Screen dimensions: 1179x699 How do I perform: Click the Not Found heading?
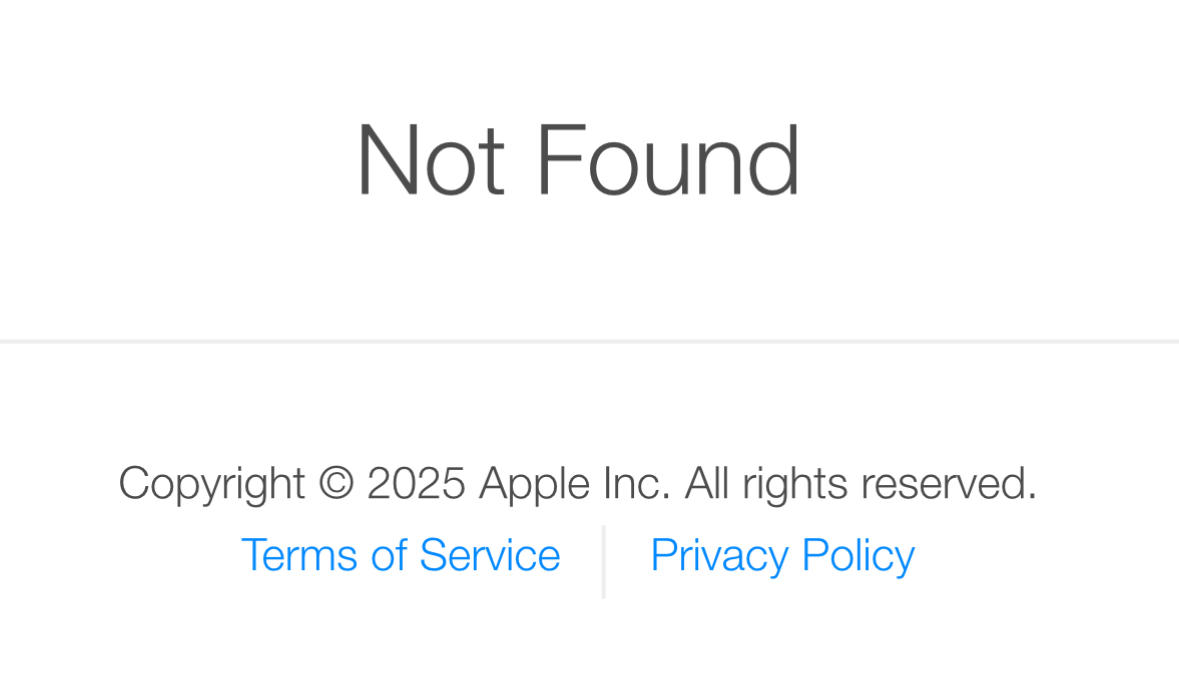[577, 160]
